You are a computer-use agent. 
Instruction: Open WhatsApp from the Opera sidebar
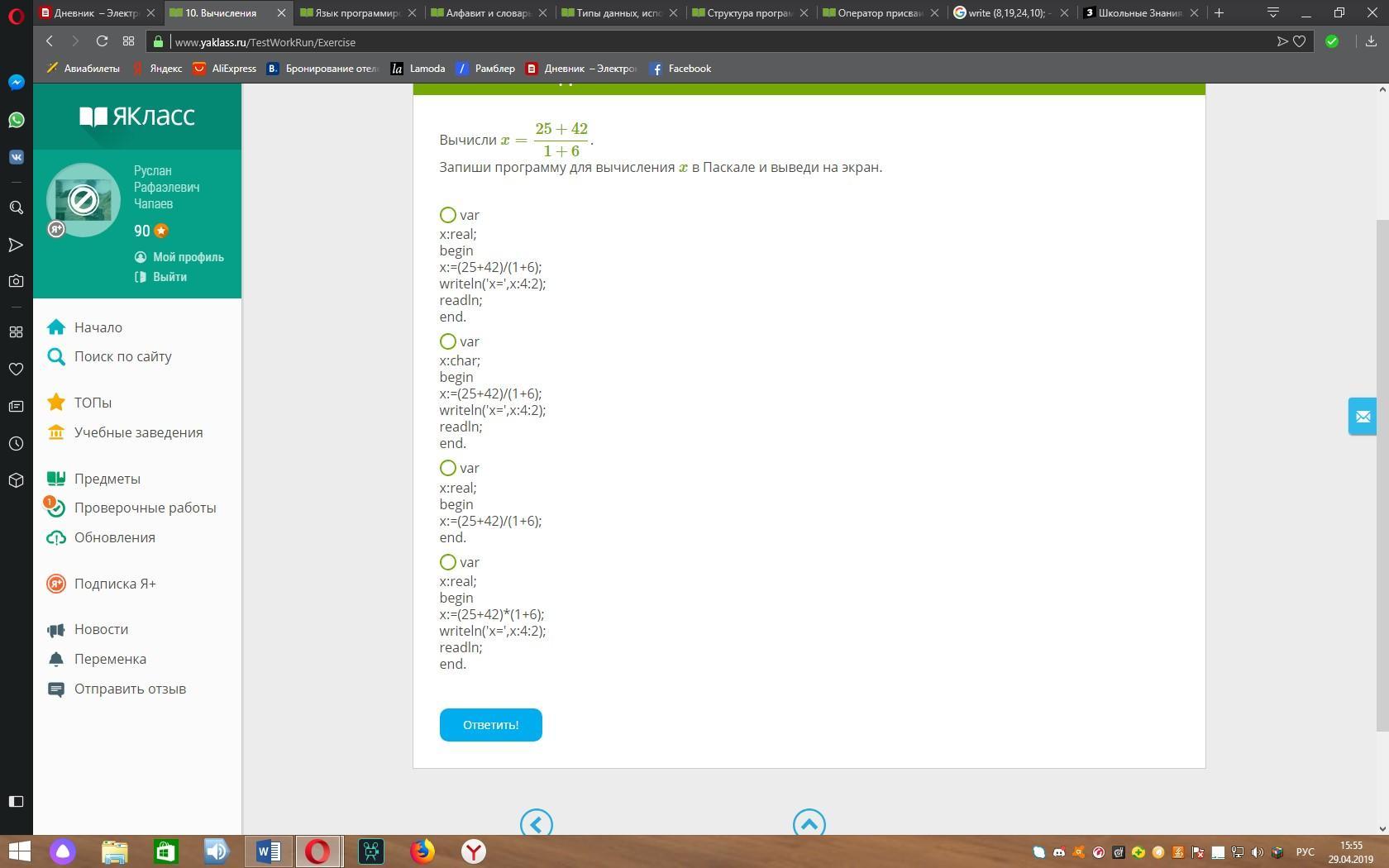(x=16, y=120)
